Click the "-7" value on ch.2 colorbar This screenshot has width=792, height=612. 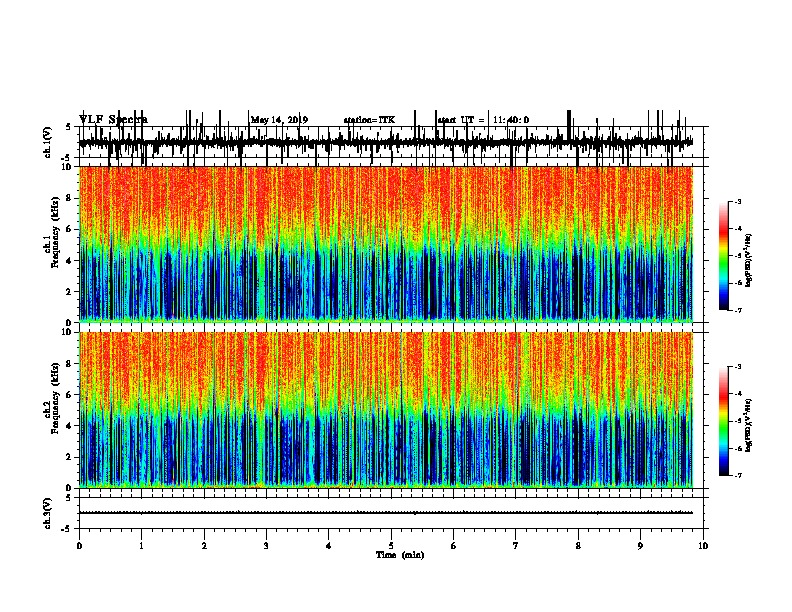tap(737, 475)
